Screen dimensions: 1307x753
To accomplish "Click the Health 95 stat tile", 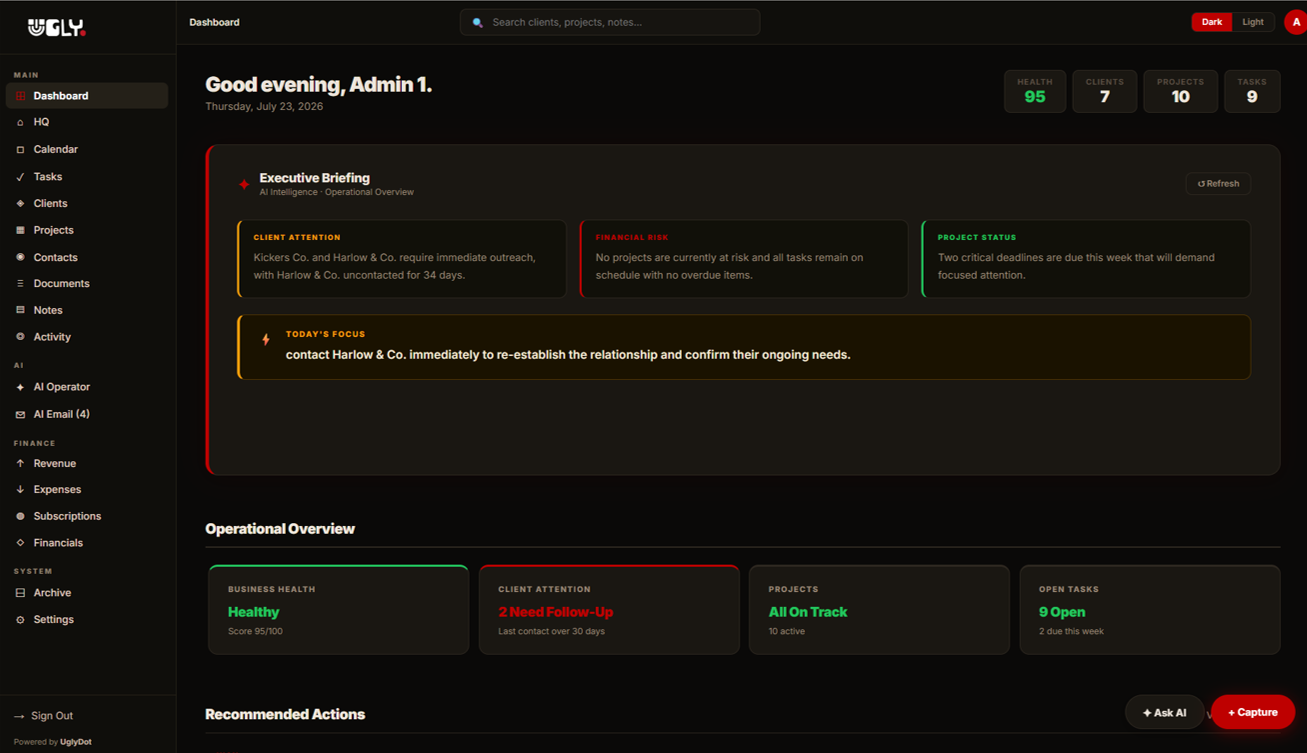I will (x=1035, y=91).
